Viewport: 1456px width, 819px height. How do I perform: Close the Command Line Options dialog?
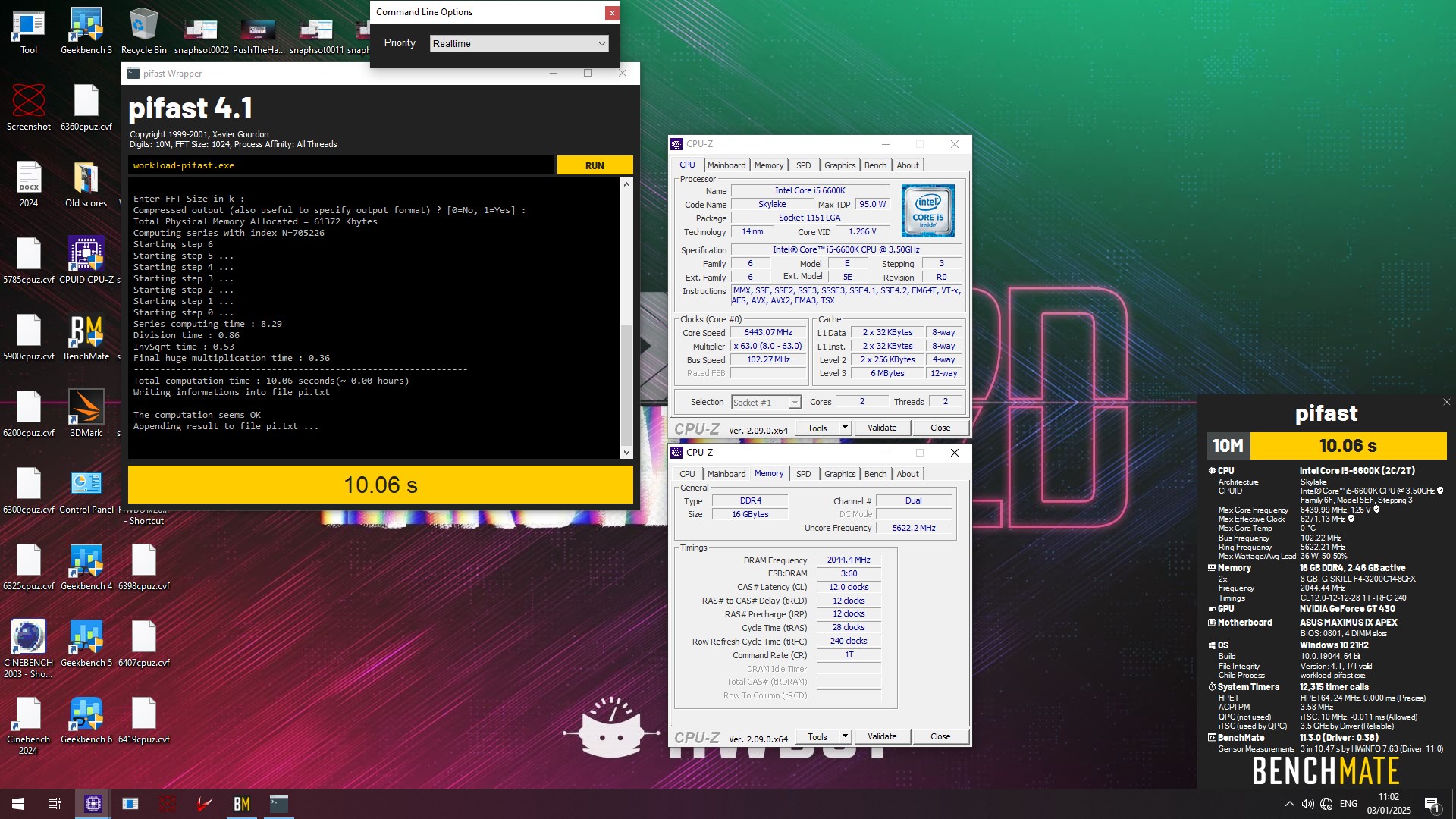pyautogui.click(x=611, y=12)
